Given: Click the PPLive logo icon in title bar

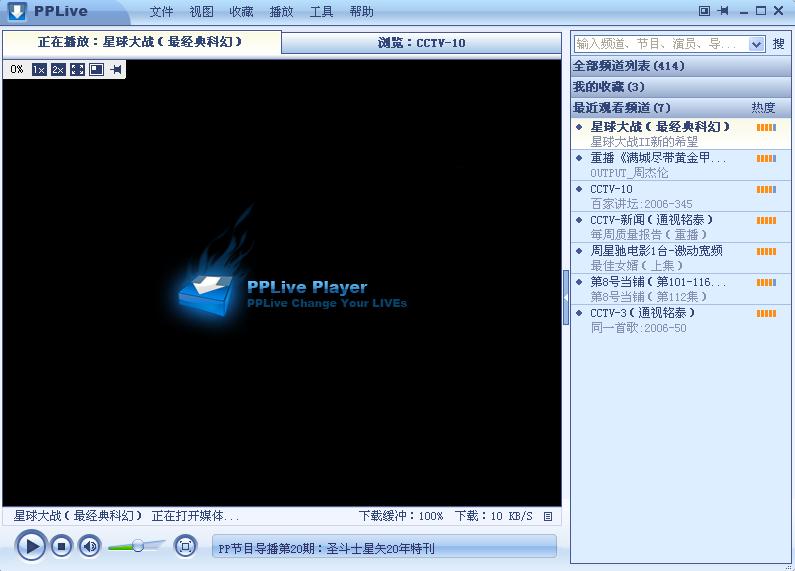Looking at the screenshot, I should click(x=17, y=11).
